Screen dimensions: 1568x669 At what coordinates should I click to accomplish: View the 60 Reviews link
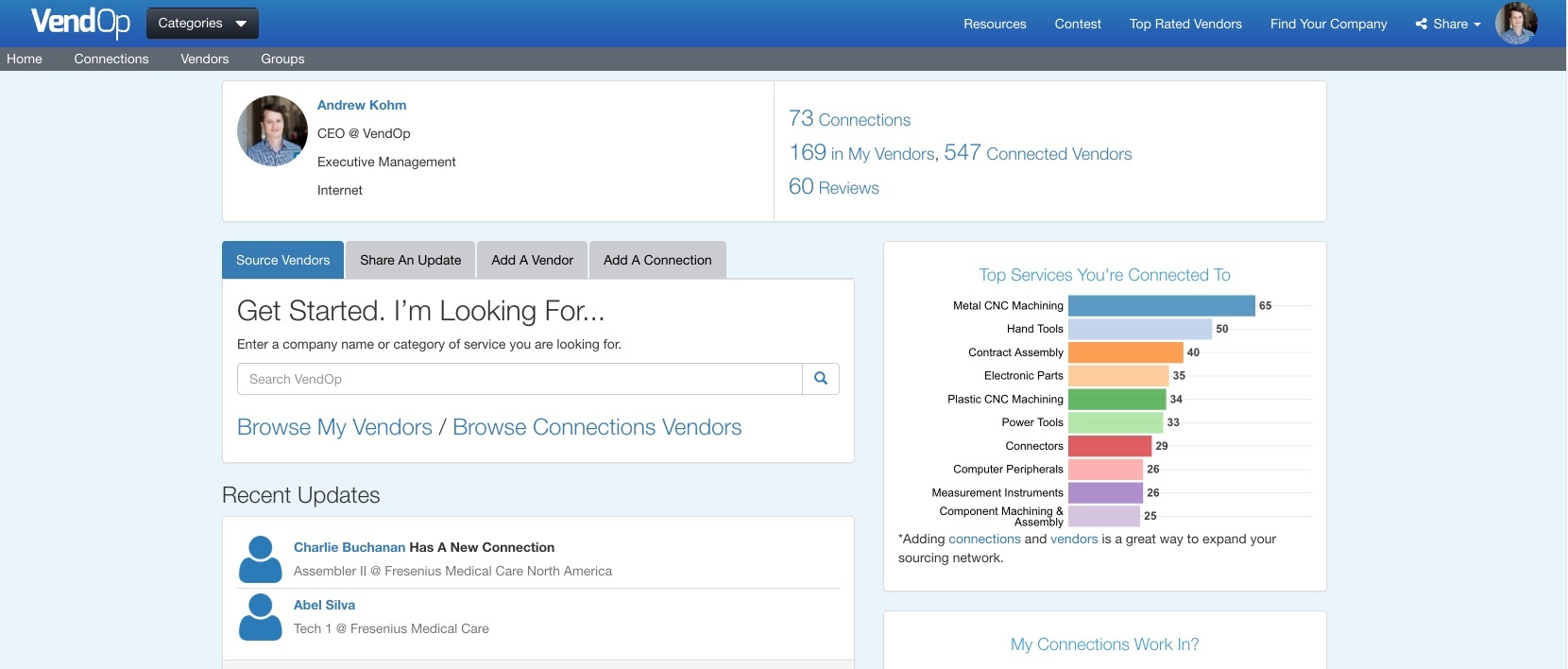tap(834, 187)
